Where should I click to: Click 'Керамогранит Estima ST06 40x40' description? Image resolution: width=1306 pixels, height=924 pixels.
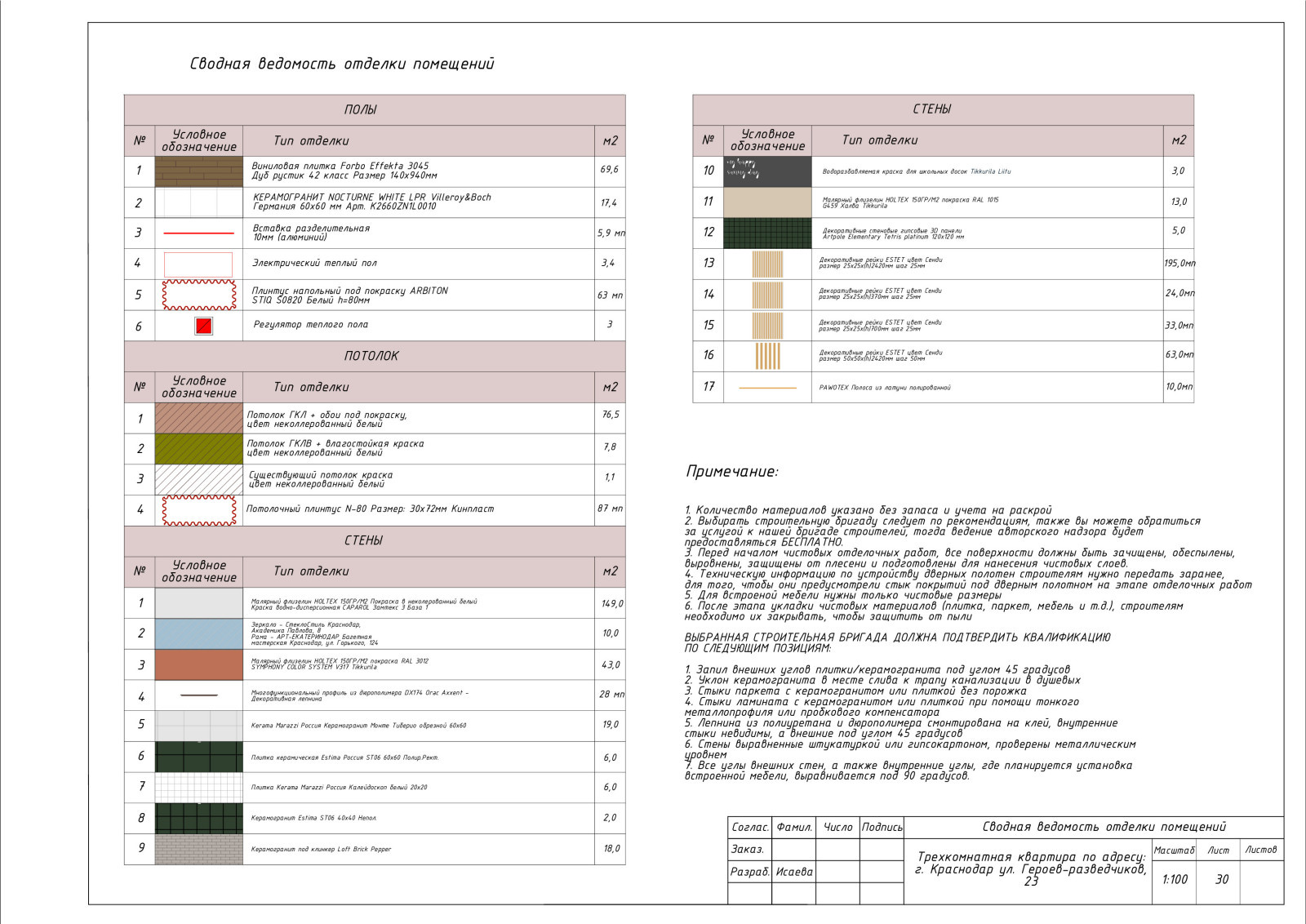pyautogui.click(x=313, y=818)
